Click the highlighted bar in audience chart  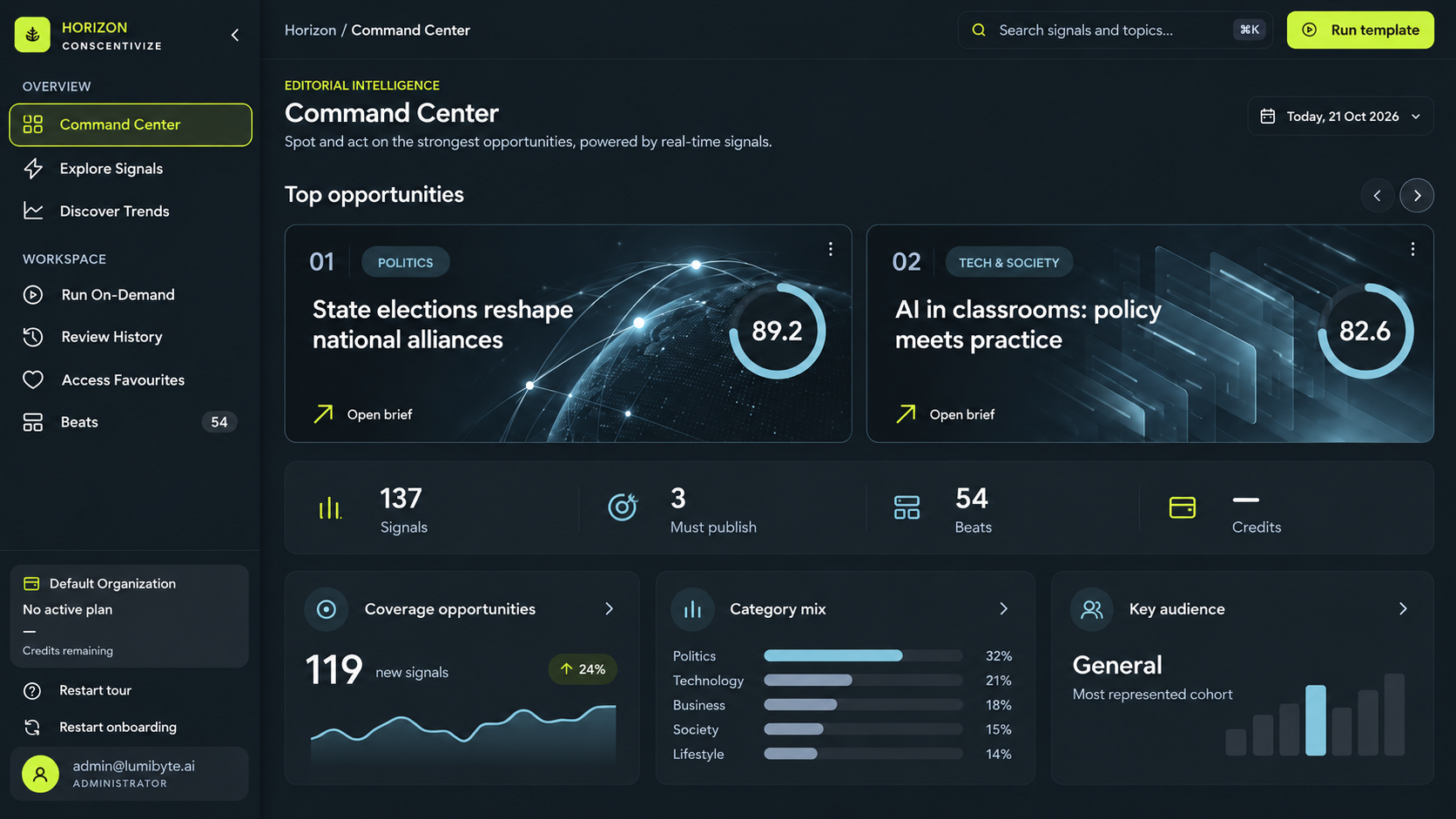(1316, 720)
